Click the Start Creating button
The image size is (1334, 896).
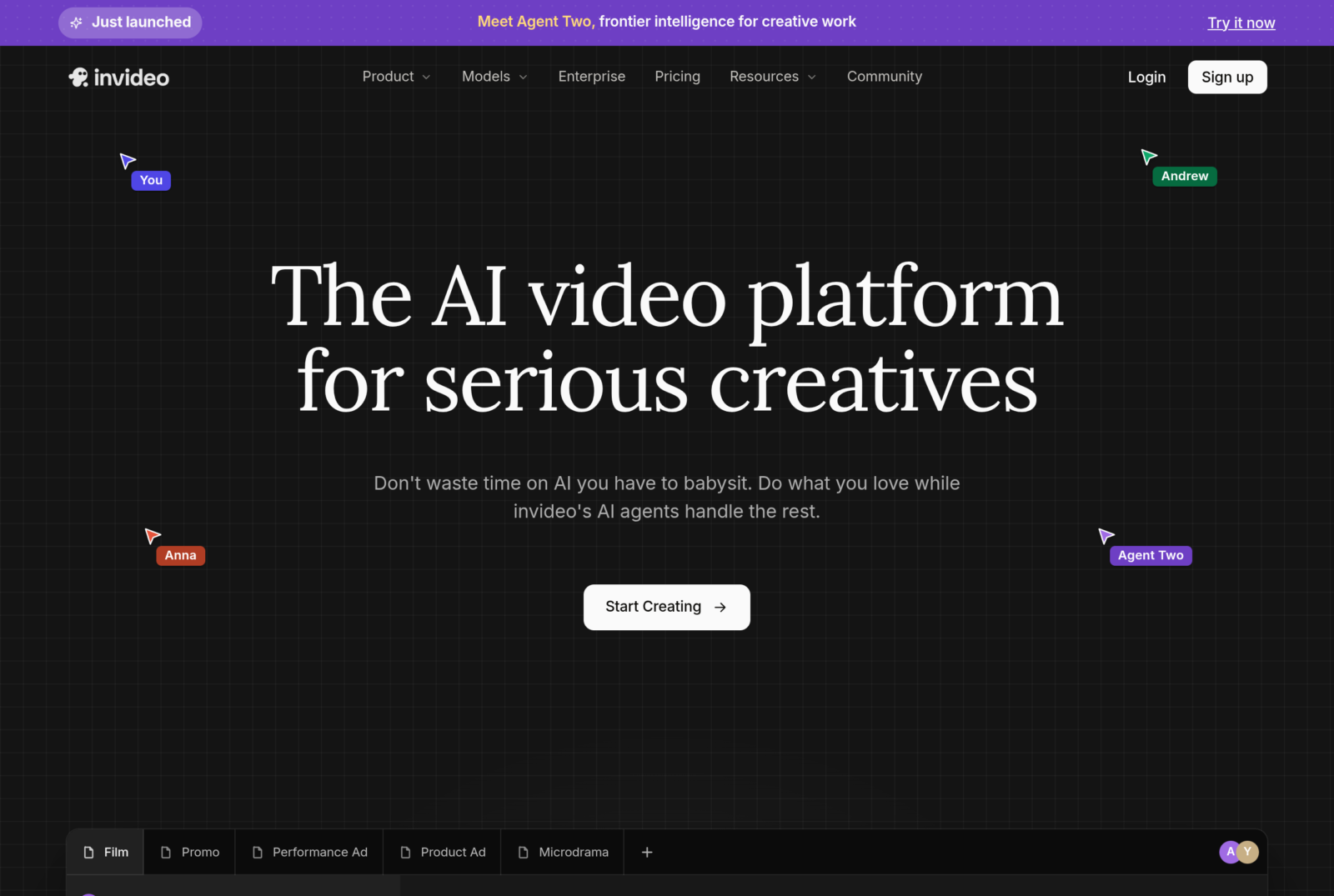[667, 608]
